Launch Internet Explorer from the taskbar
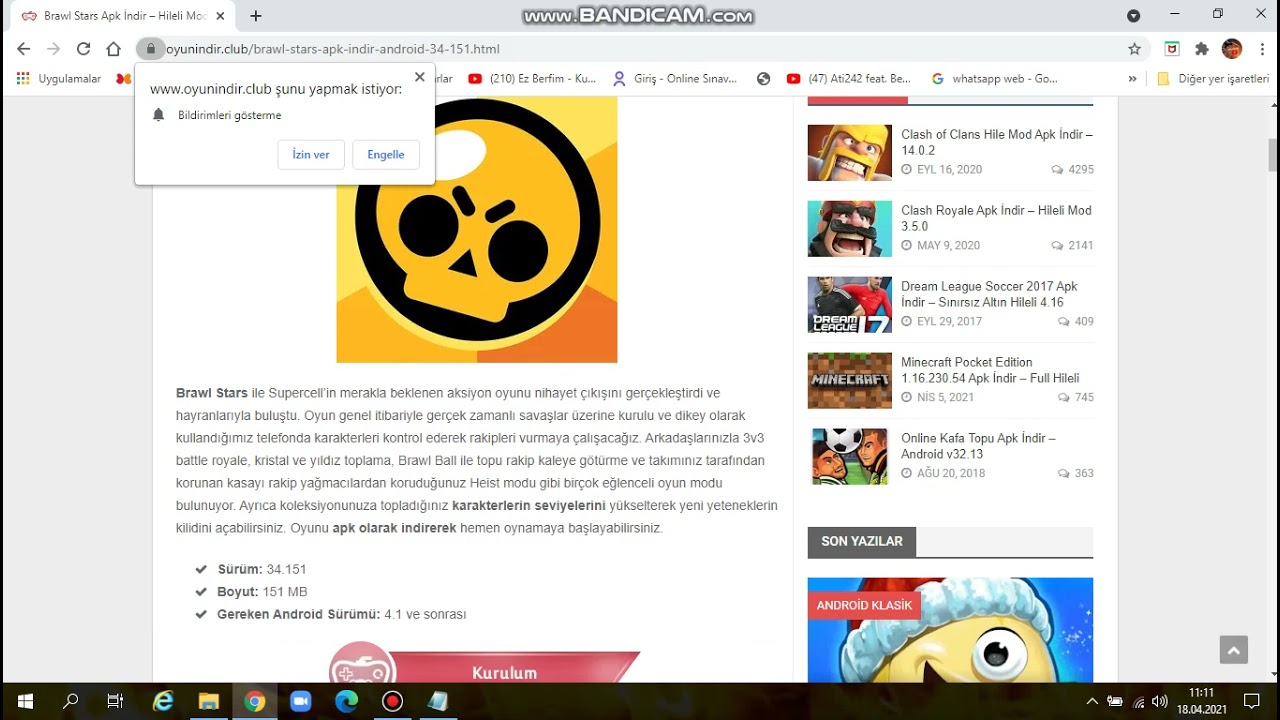1280x720 pixels. tap(162, 702)
